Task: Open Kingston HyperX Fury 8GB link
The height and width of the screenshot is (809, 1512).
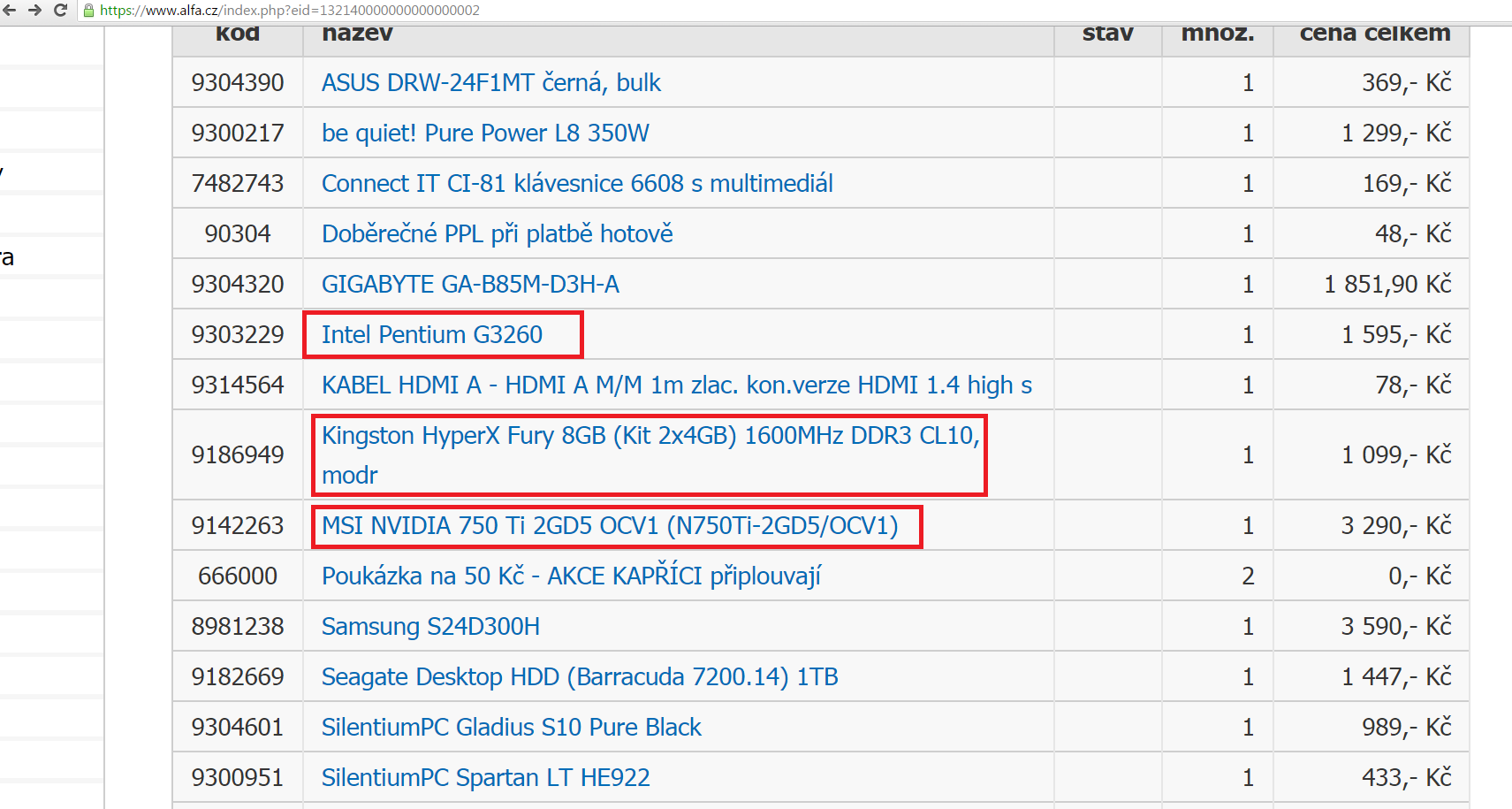Action: [650, 437]
